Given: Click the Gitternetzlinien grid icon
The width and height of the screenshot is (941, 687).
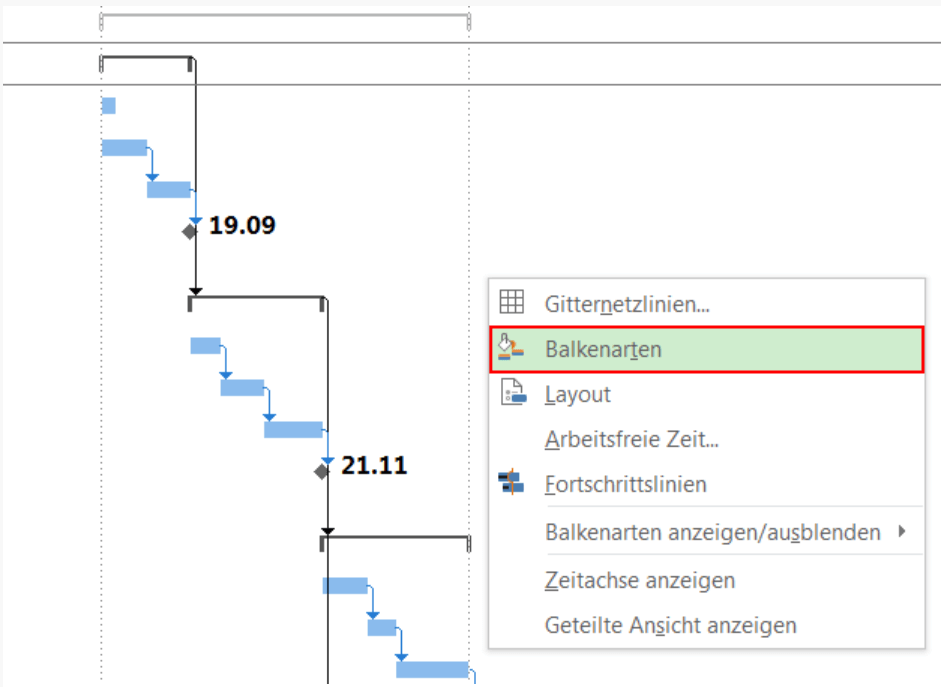Looking at the screenshot, I should coord(511,302).
